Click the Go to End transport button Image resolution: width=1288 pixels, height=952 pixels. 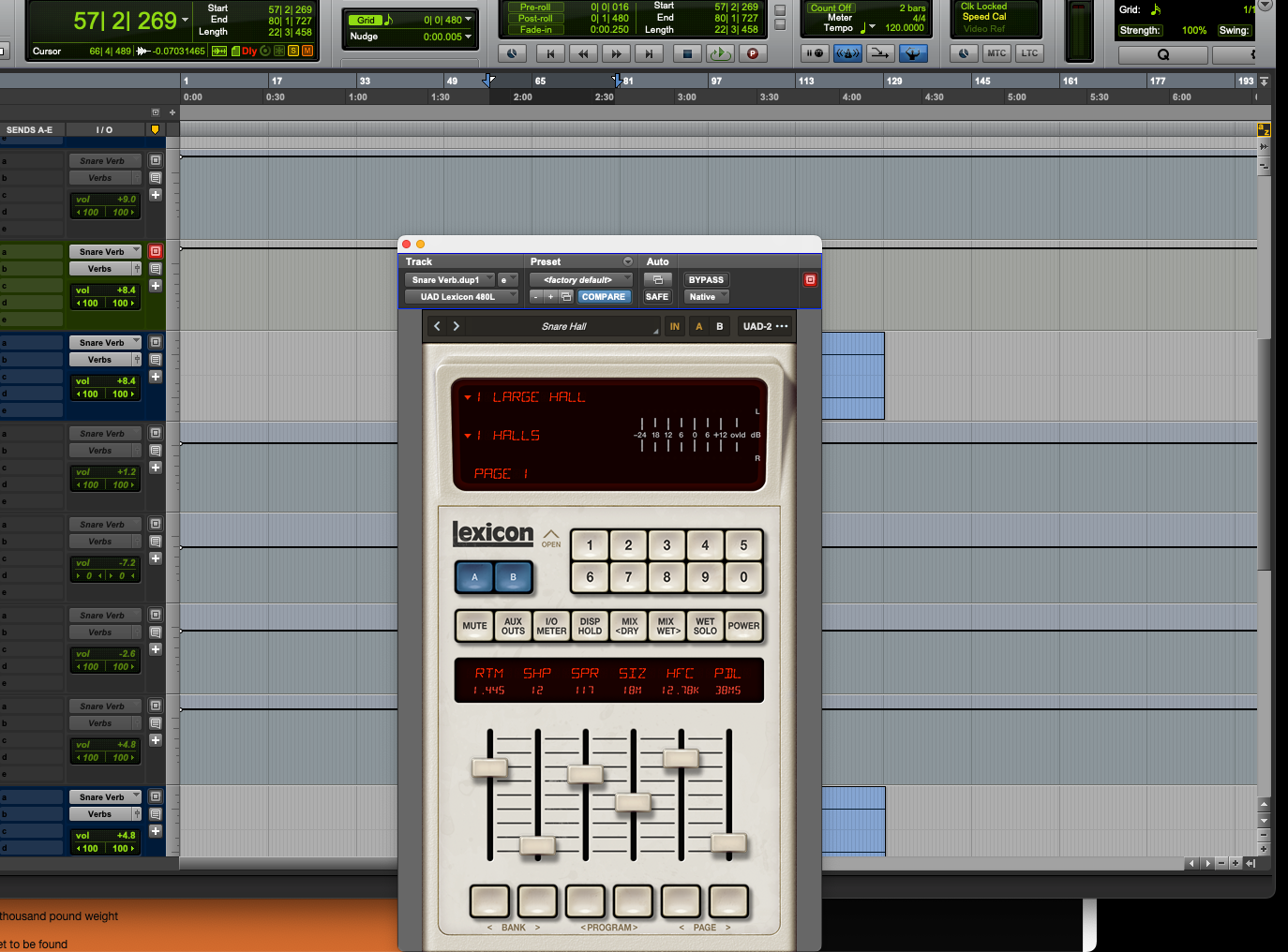click(649, 53)
